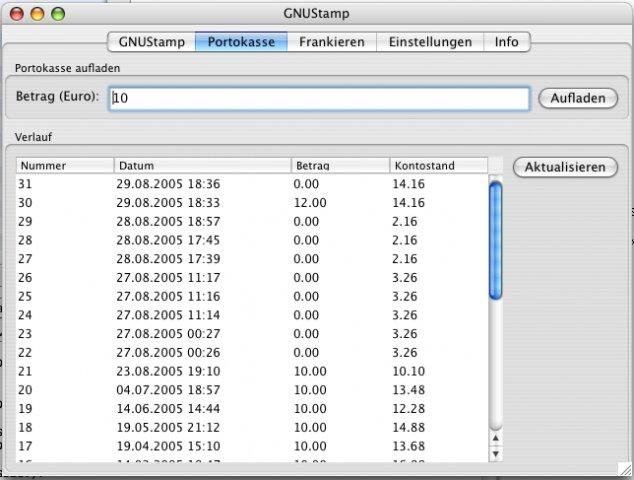
Task: Select the row dated 04.07.2005 18:57
Action: (x=252, y=390)
